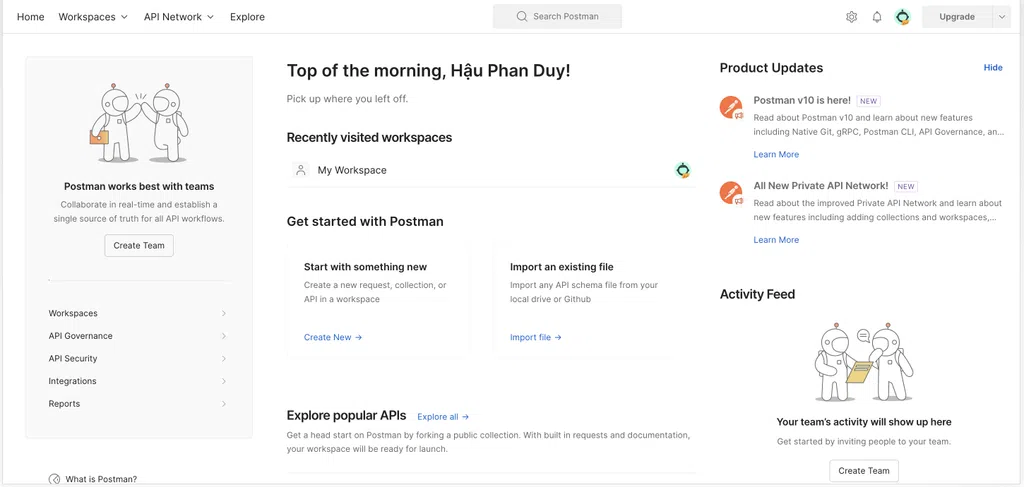Click the Create New link

[333, 338]
